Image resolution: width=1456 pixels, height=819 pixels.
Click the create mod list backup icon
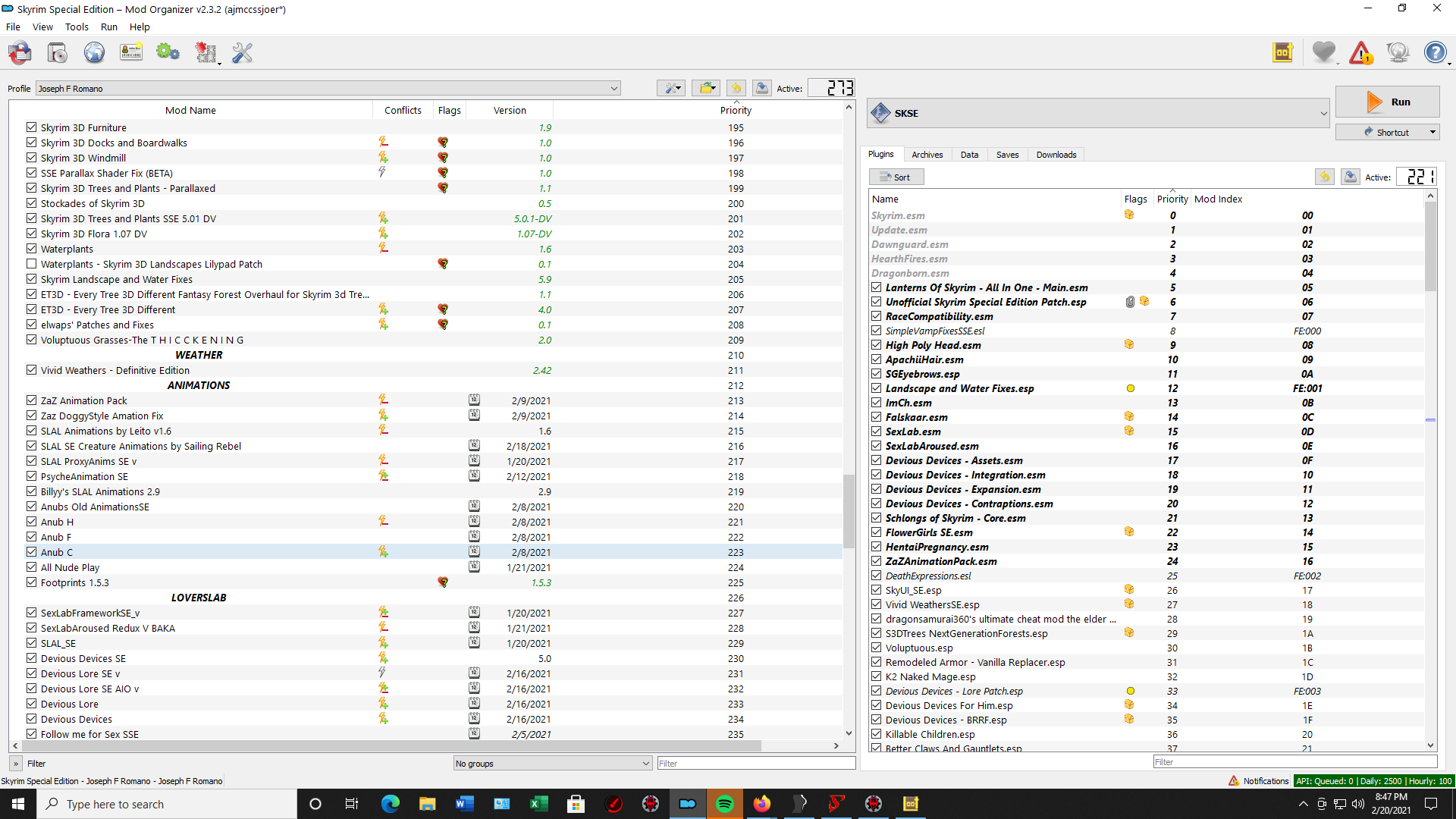point(762,88)
